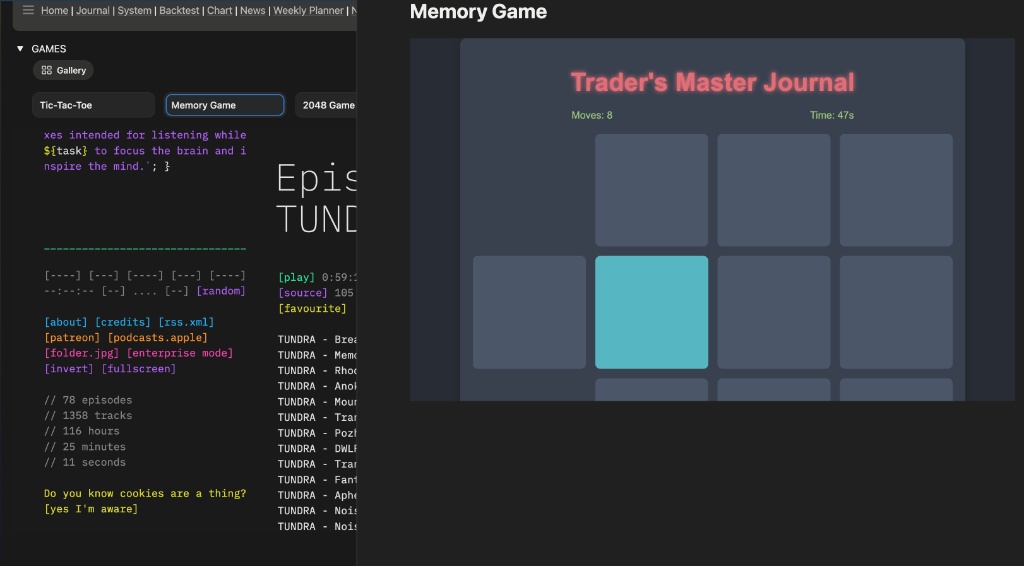The width and height of the screenshot is (1024, 566).
Task: Flip the leftmost card in second row
Action: [x=529, y=312]
